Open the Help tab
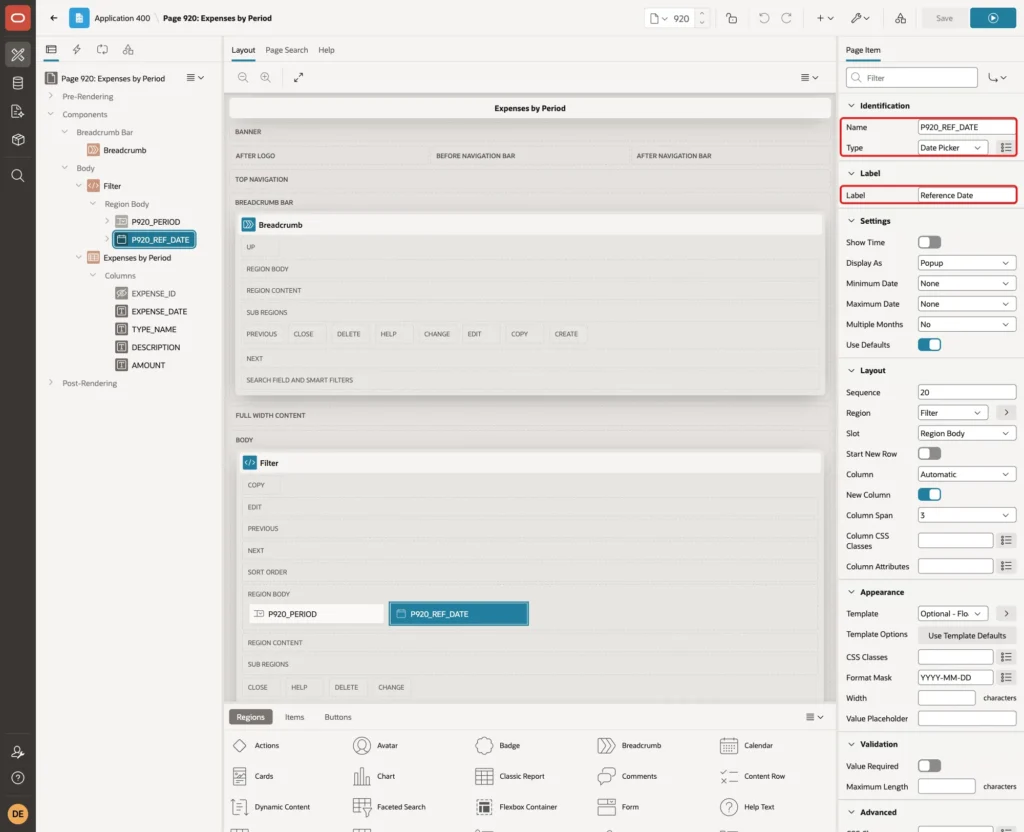Screen dimensions: 1024x832 326,50
